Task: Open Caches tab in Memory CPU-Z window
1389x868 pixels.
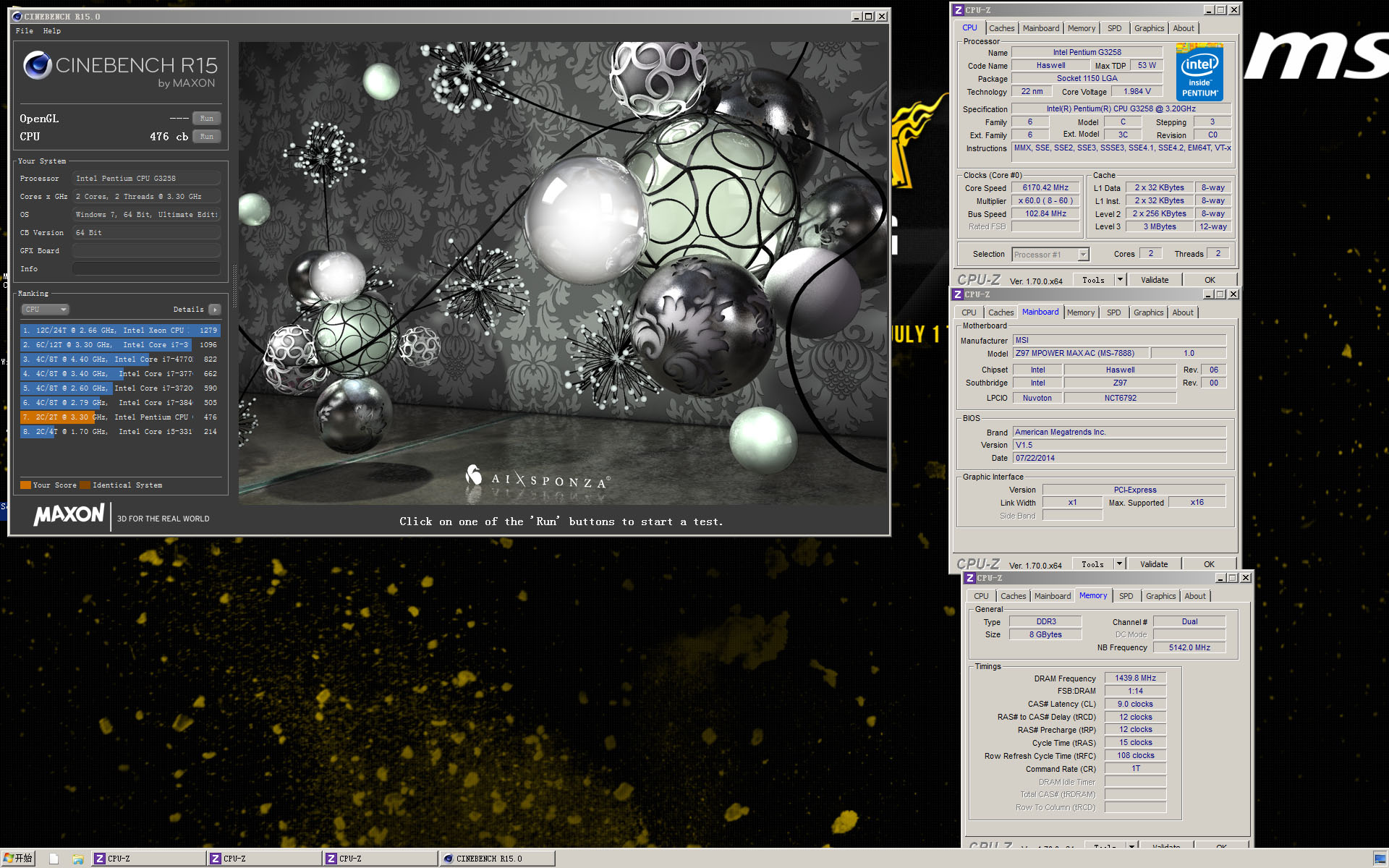Action: pyautogui.click(x=1014, y=596)
